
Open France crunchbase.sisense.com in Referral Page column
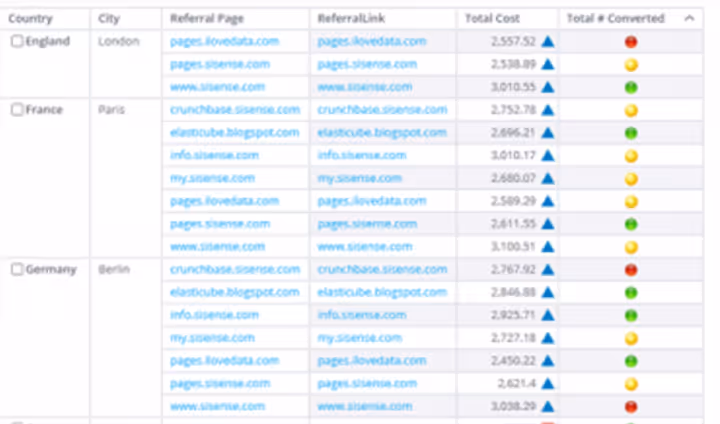tap(235, 110)
